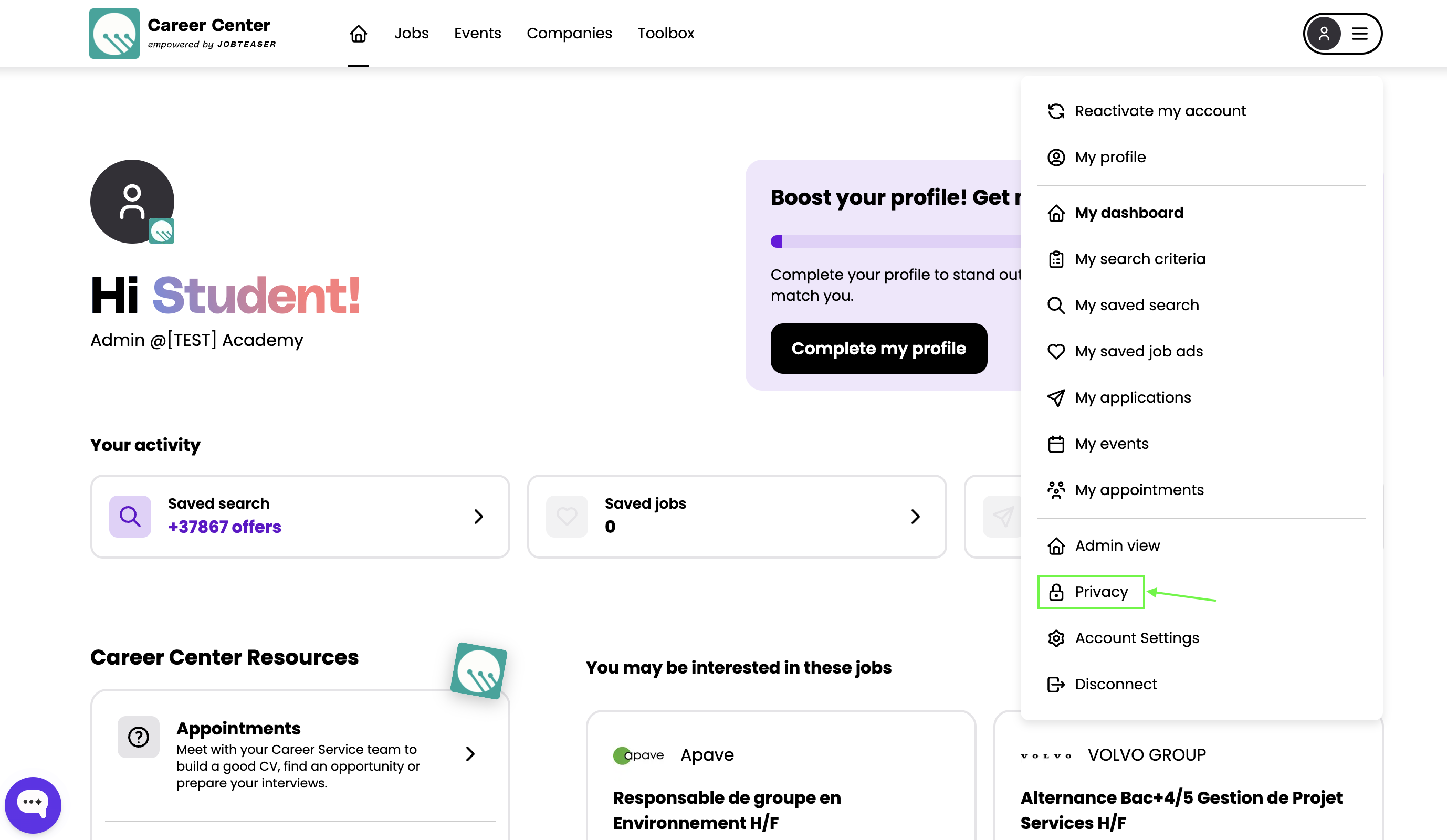1447x840 pixels.
Task: Follow the +37867 offers link
Action: click(225, 527)
